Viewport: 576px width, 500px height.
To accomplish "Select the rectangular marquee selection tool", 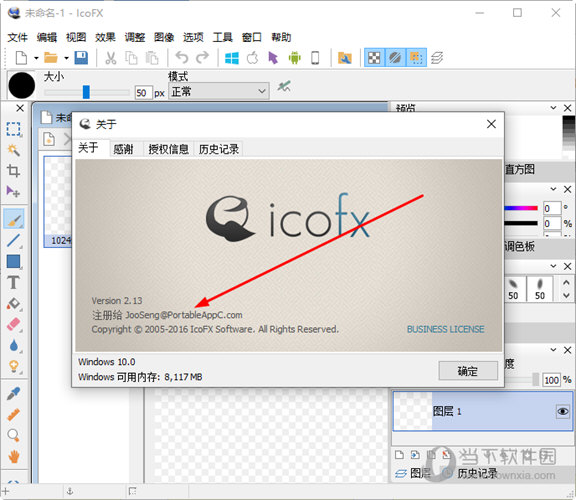I will point(14,129).
